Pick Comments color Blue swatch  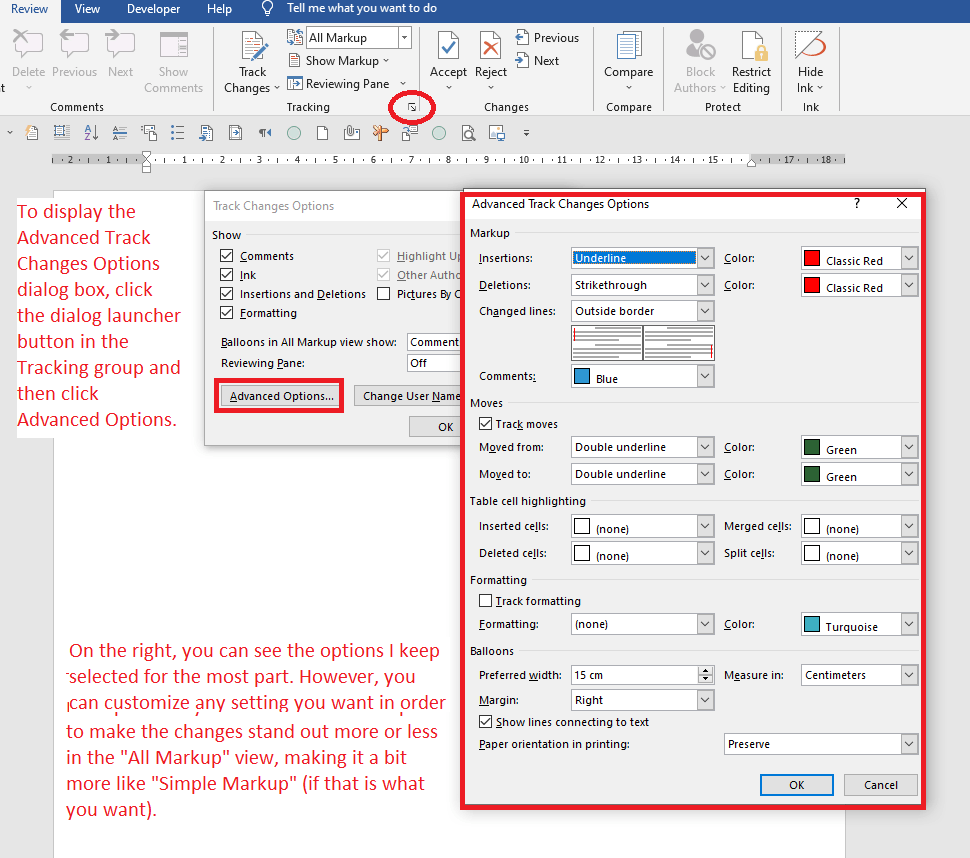coord(582,376)
